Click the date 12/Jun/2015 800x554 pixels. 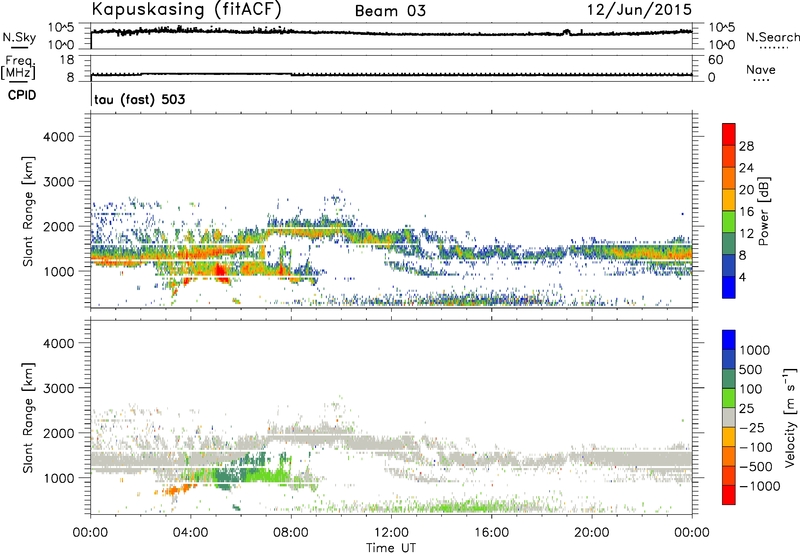639,9
